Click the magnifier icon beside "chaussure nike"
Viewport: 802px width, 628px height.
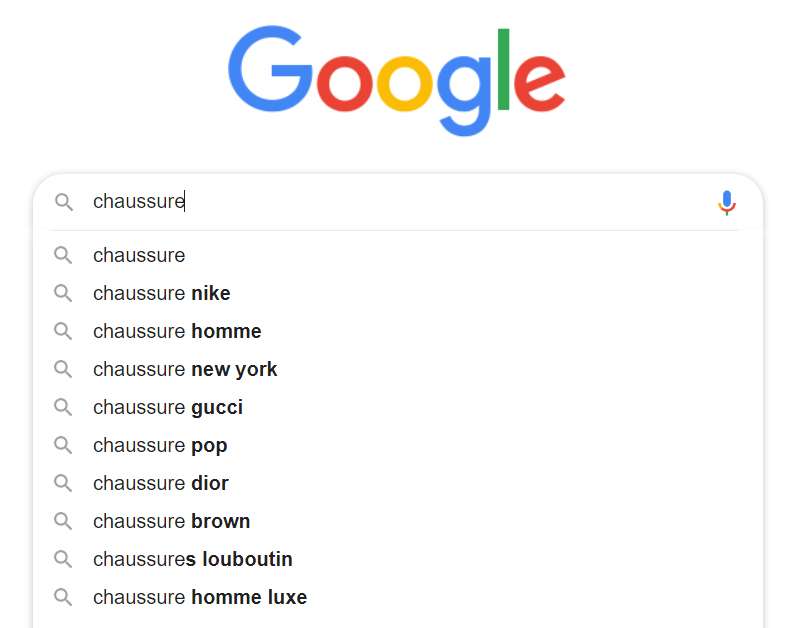click(x=64, y=293)
